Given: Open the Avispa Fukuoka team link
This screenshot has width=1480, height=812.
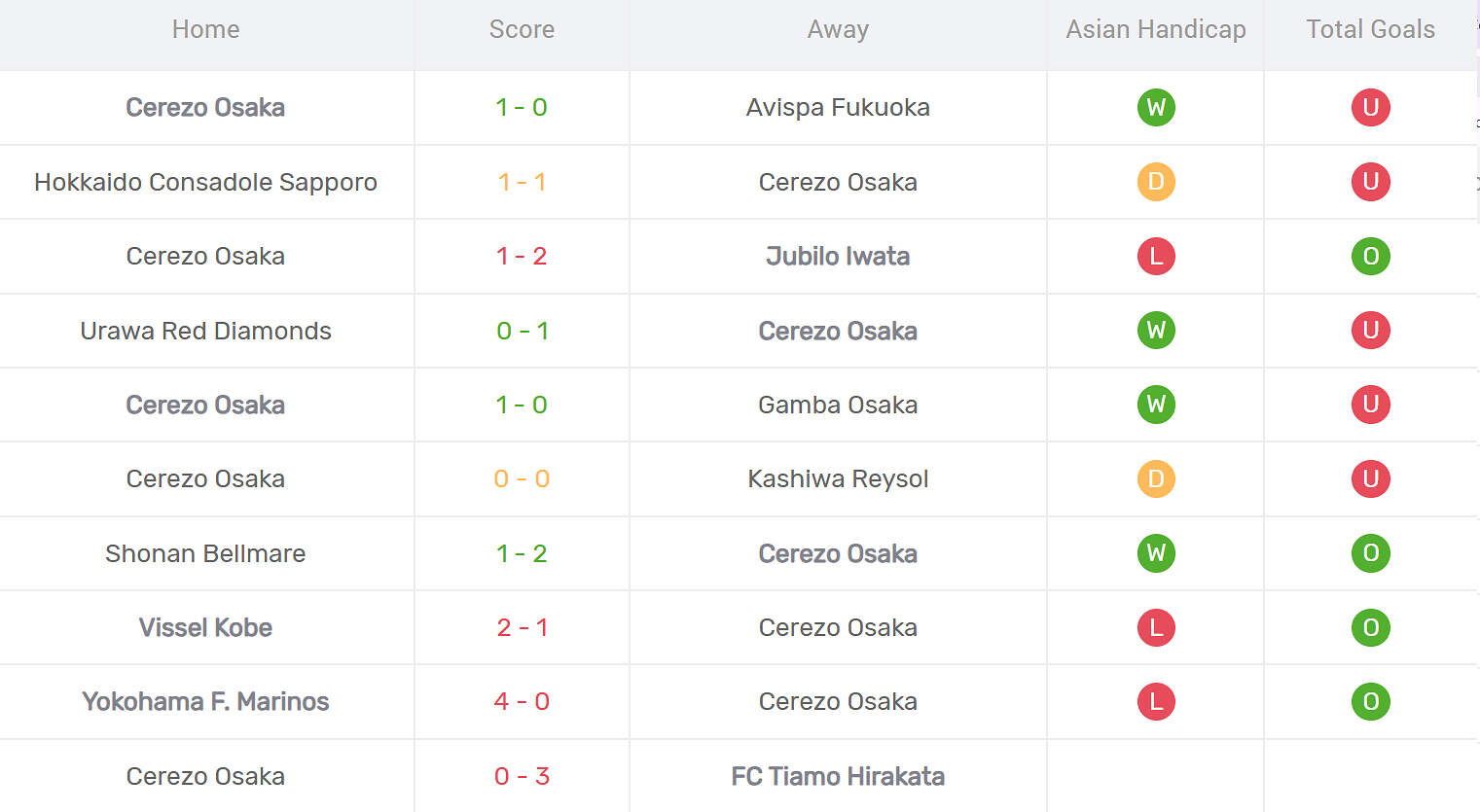Looking at the screenshot, I should (838, 107).
